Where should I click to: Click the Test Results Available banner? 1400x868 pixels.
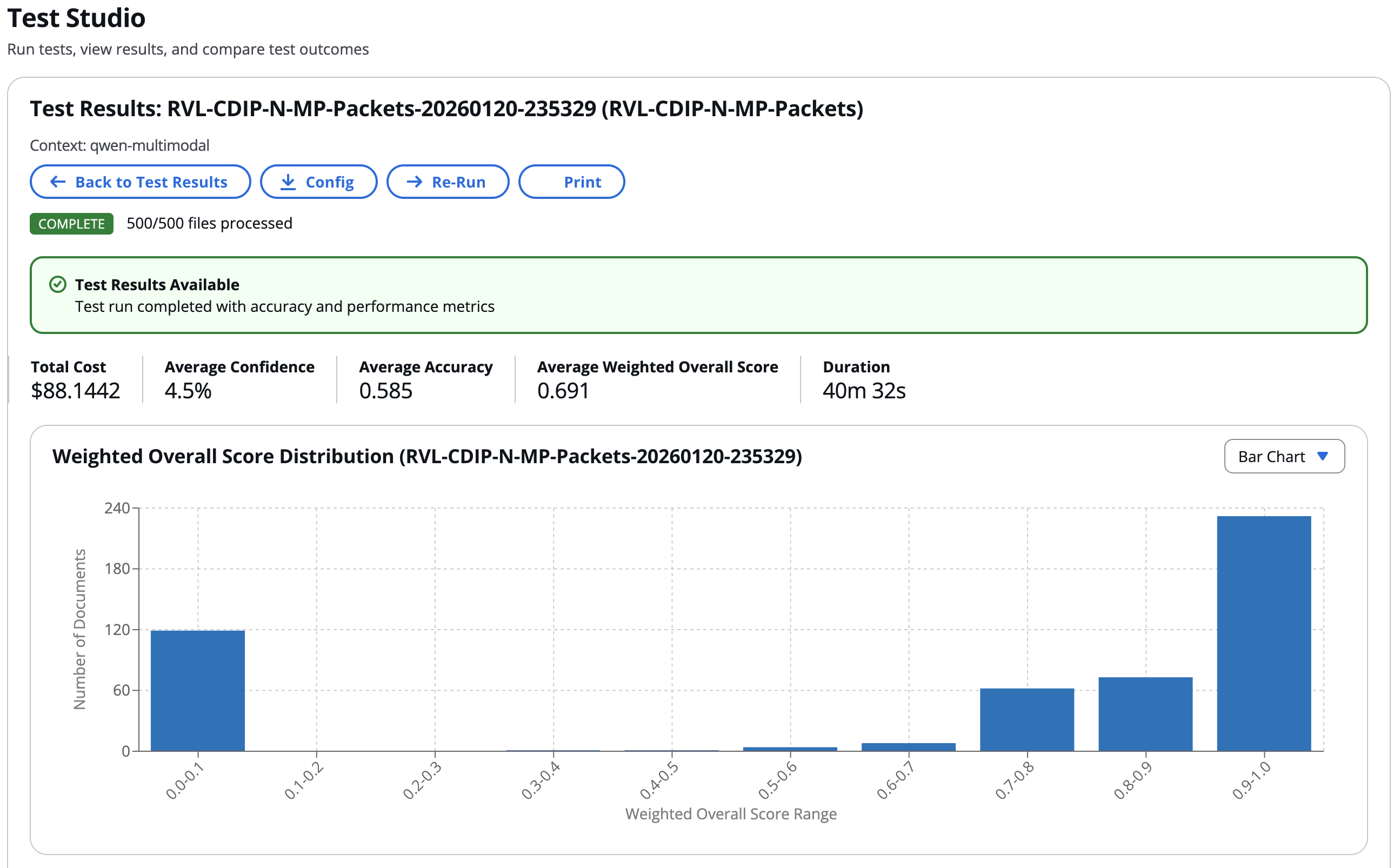coord(698,295)
